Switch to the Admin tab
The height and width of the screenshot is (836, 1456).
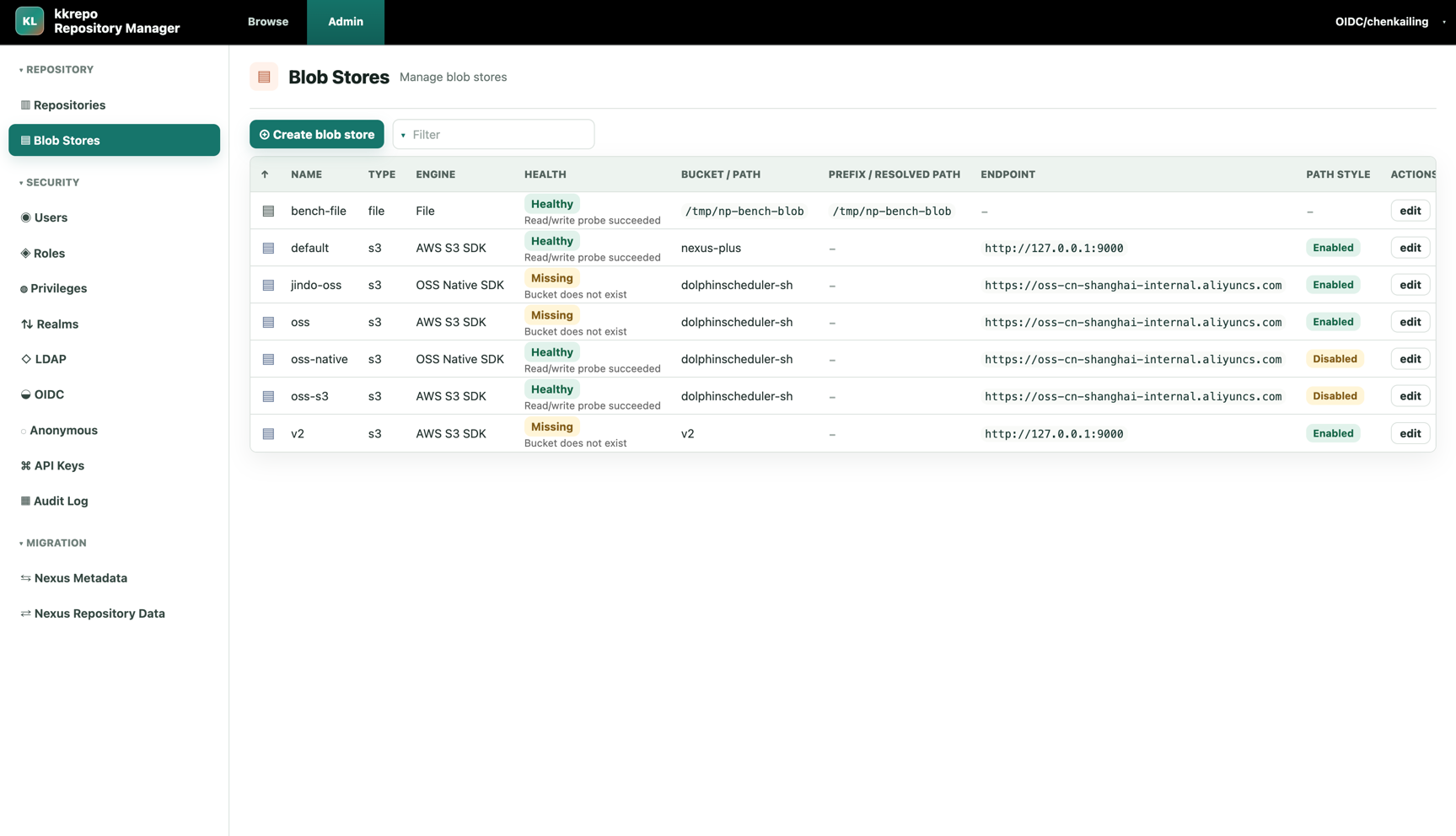tap(346, 22)
